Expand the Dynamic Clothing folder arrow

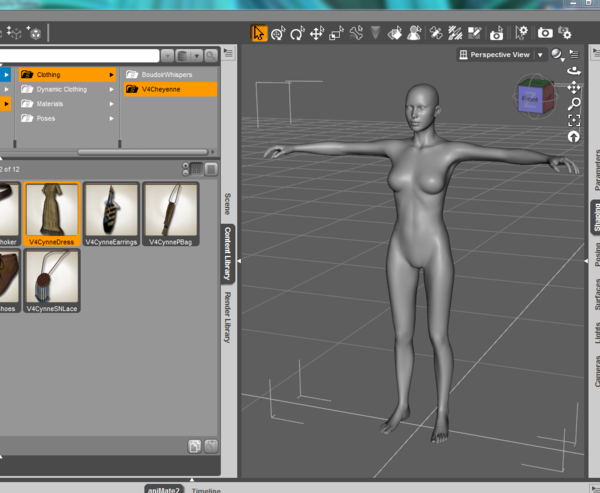click(111, 89)
